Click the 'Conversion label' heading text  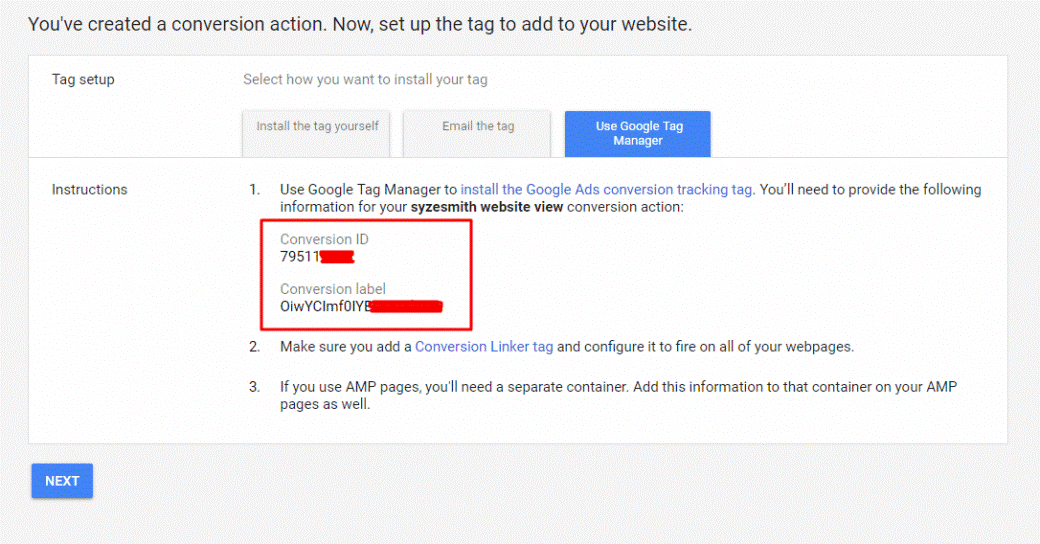[333, 289]
